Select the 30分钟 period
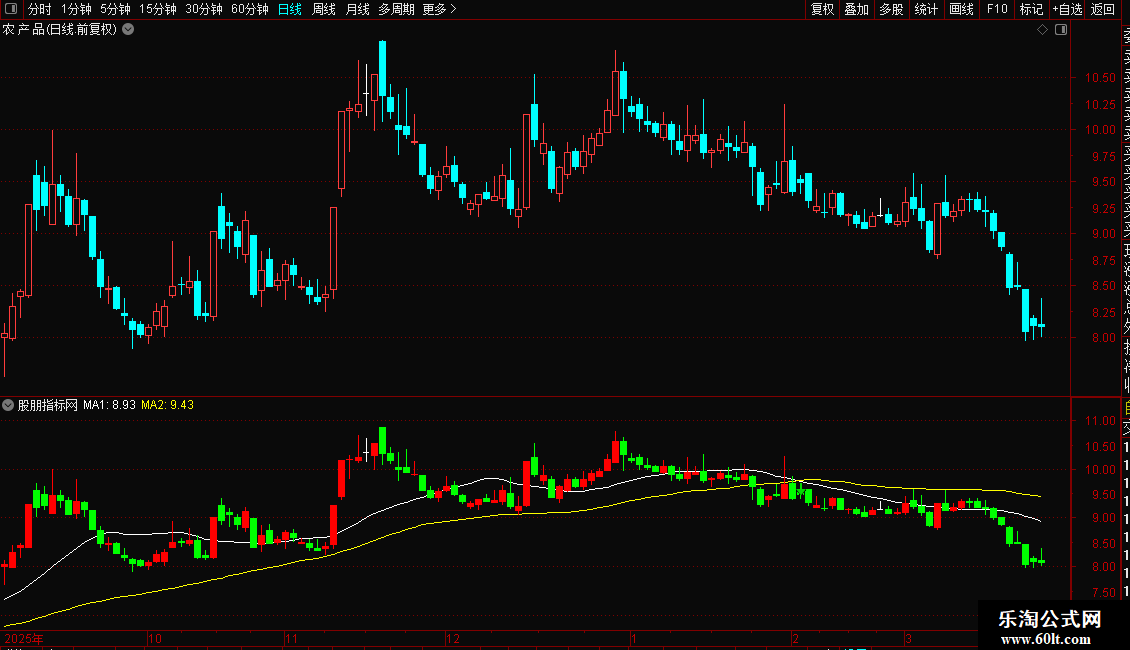The width and height of the screenshot is (1130, 650). tap(204, 9)
